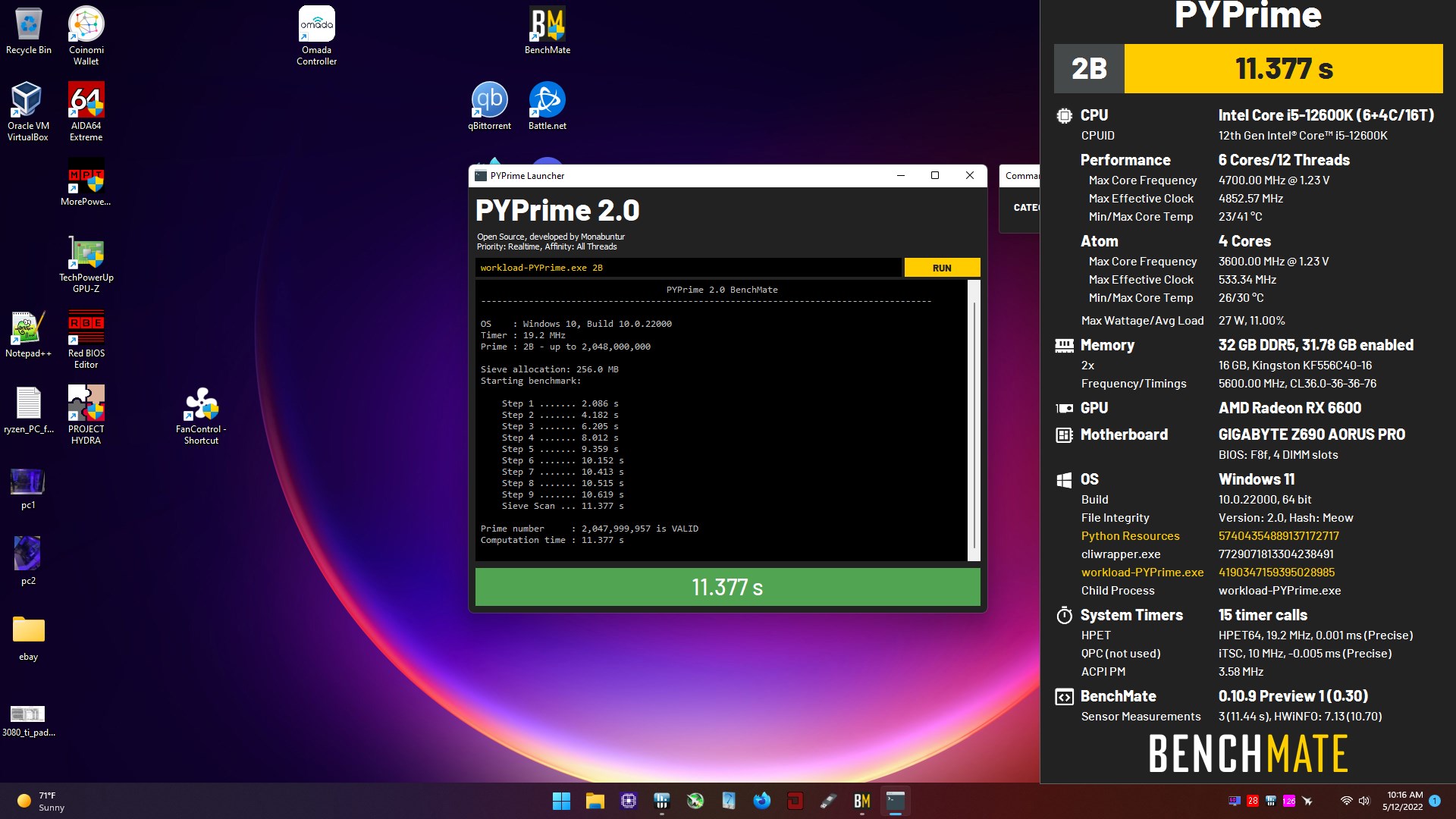Click the Windows logo OS icon in BenchMate
The image size is (1456, 819).
click(x=1064, y=479)
